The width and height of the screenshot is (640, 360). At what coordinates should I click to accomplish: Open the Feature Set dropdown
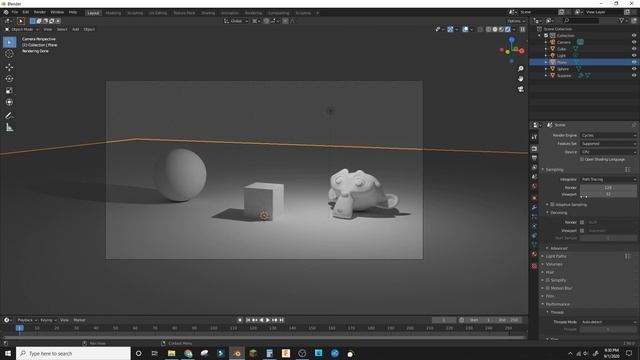click(608, 144)
